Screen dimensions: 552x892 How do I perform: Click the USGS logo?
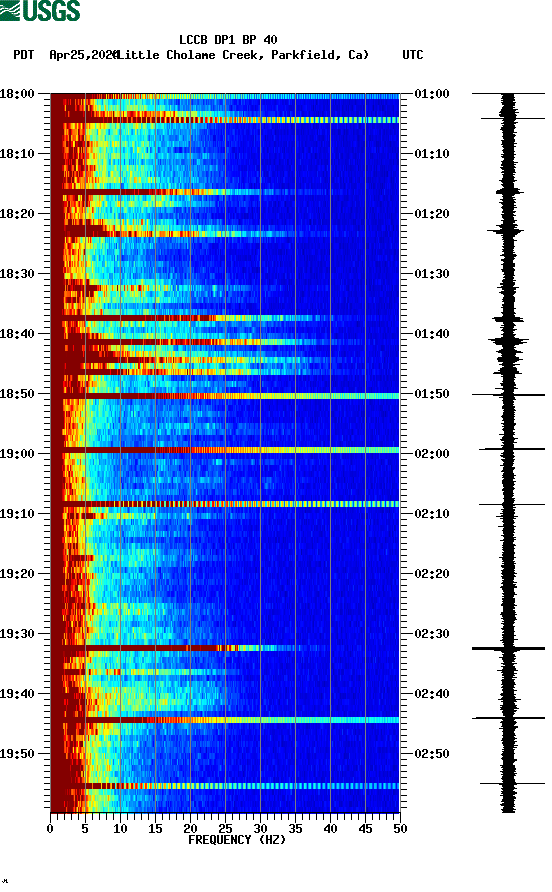(x=40, y=11)
